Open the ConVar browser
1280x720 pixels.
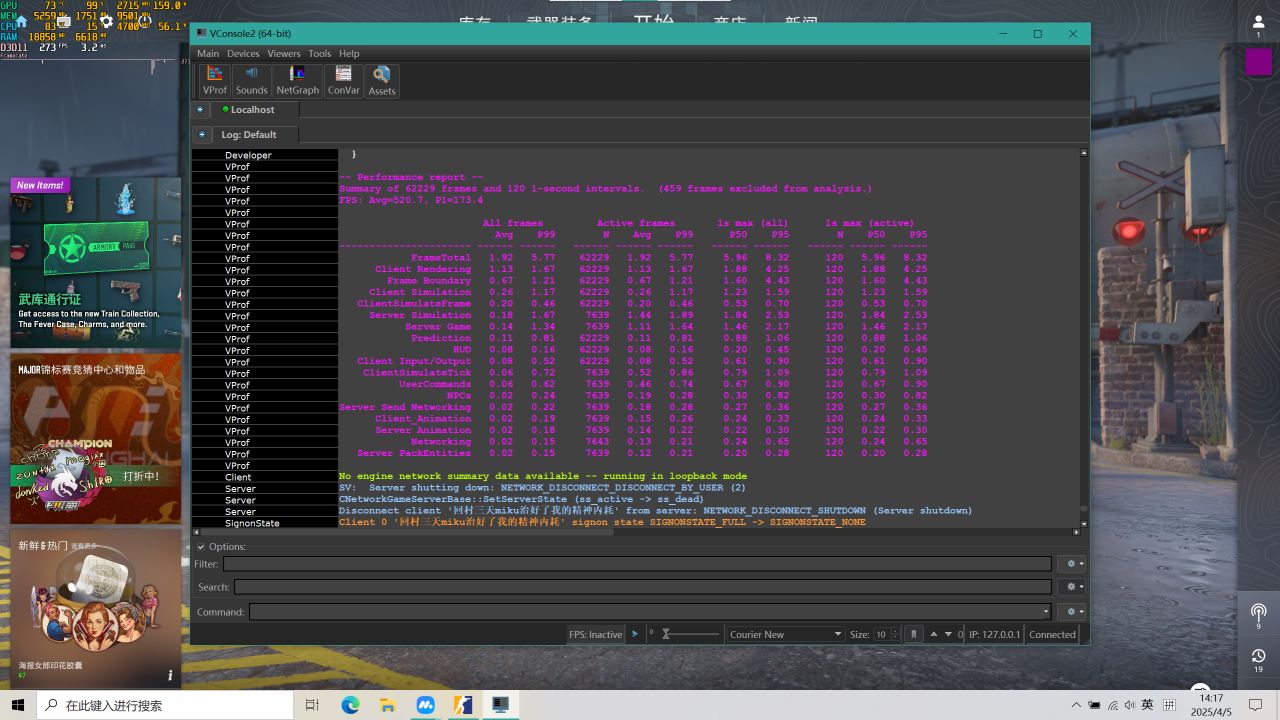[x=343, y=80]
